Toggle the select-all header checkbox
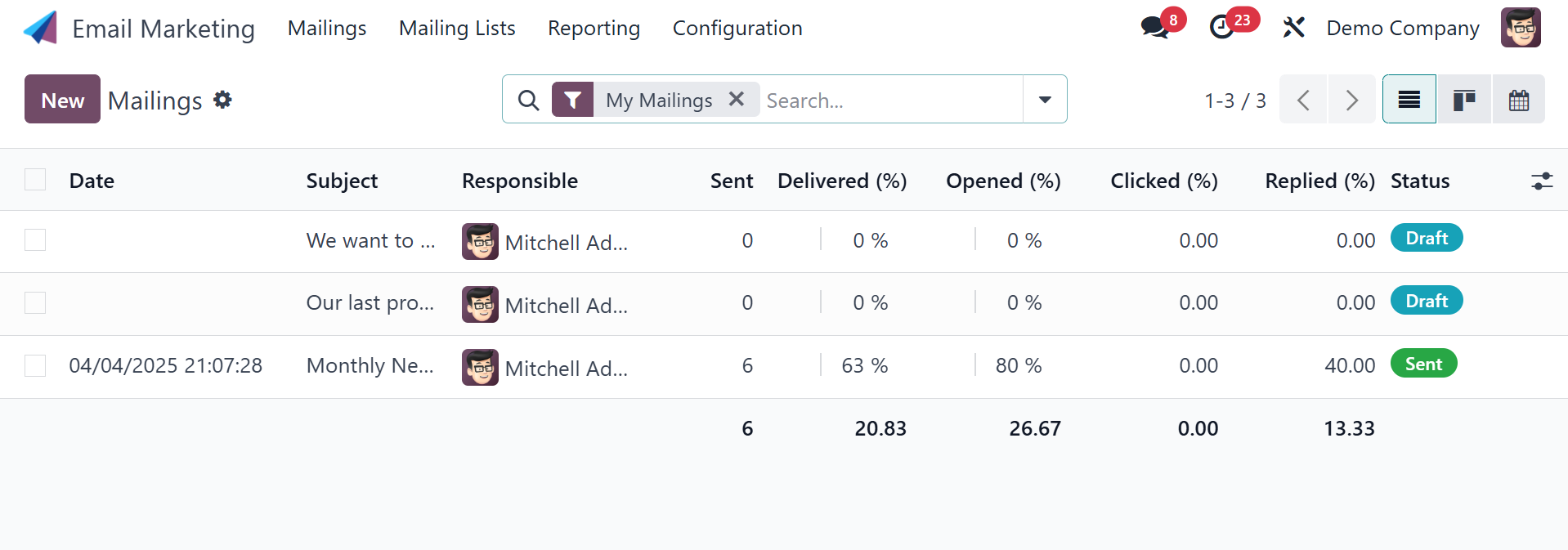This screenshot has width=1568, height=550. click(x=35, y=180)
